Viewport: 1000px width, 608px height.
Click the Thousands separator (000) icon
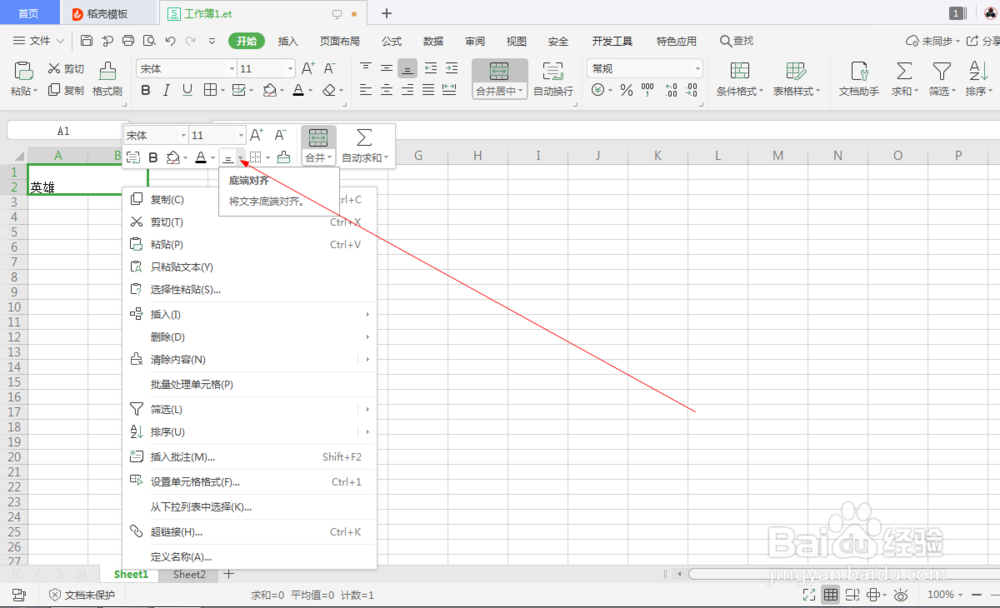[x=647, y=90]
